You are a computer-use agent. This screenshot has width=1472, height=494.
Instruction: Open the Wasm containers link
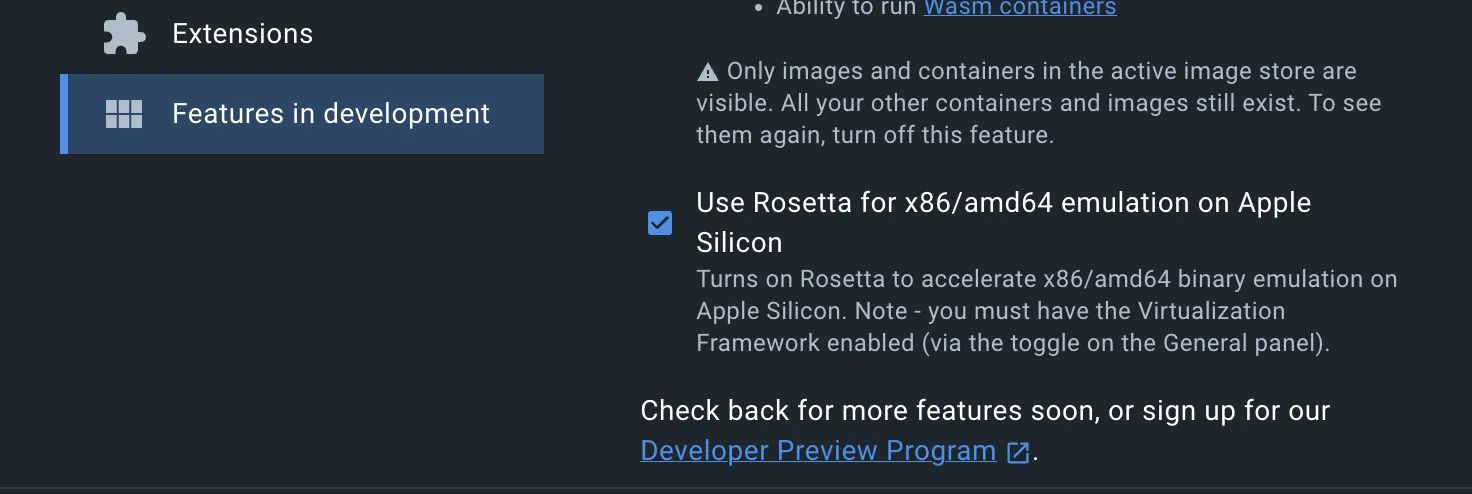pos(1019,8)
